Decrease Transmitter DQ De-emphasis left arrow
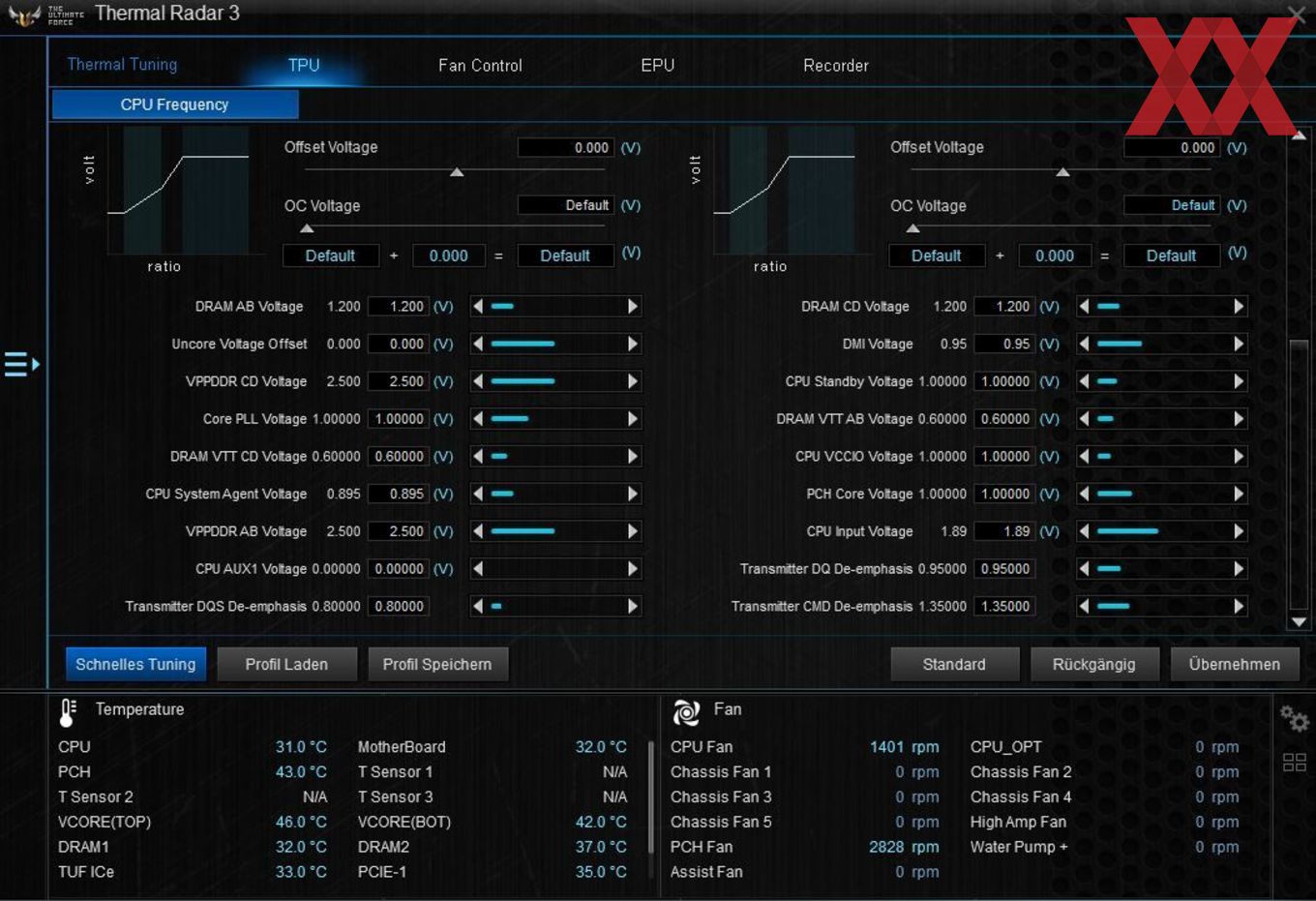Screen dimensions: 1316x901 click(x=1084, y=569)
